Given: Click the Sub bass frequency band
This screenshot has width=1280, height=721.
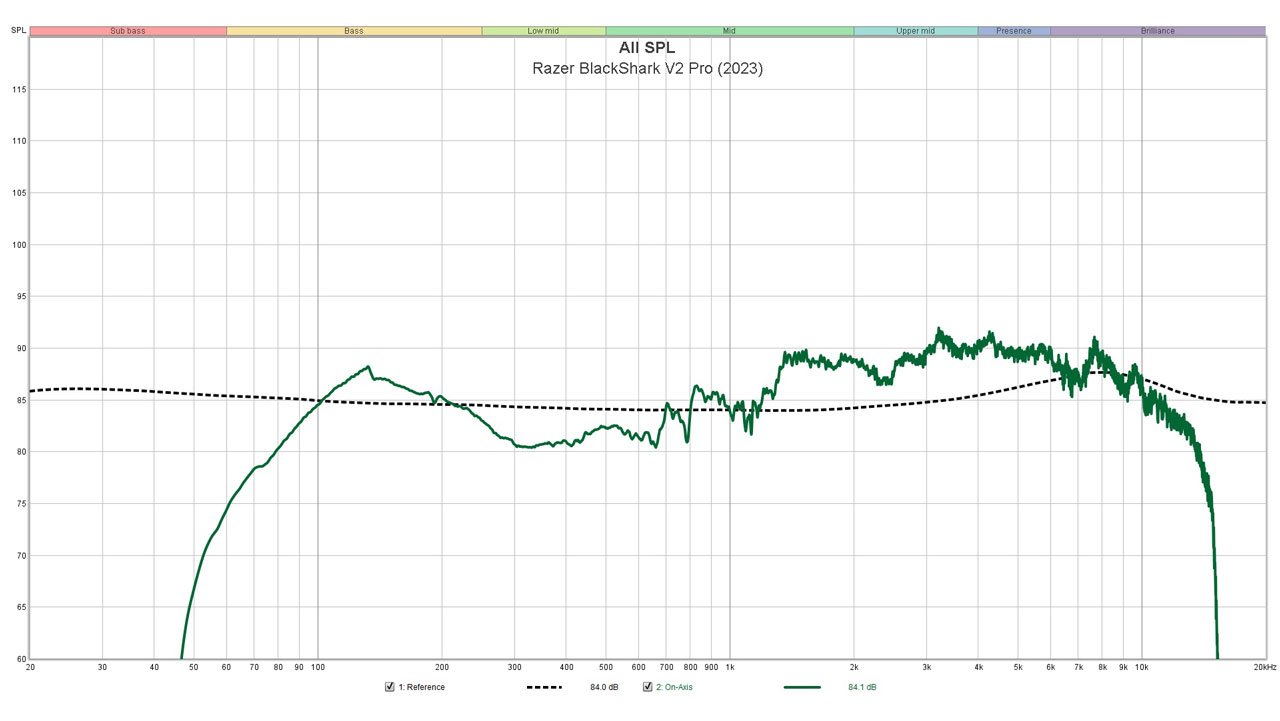Looking at the screenshot, I should click(128, 31).
